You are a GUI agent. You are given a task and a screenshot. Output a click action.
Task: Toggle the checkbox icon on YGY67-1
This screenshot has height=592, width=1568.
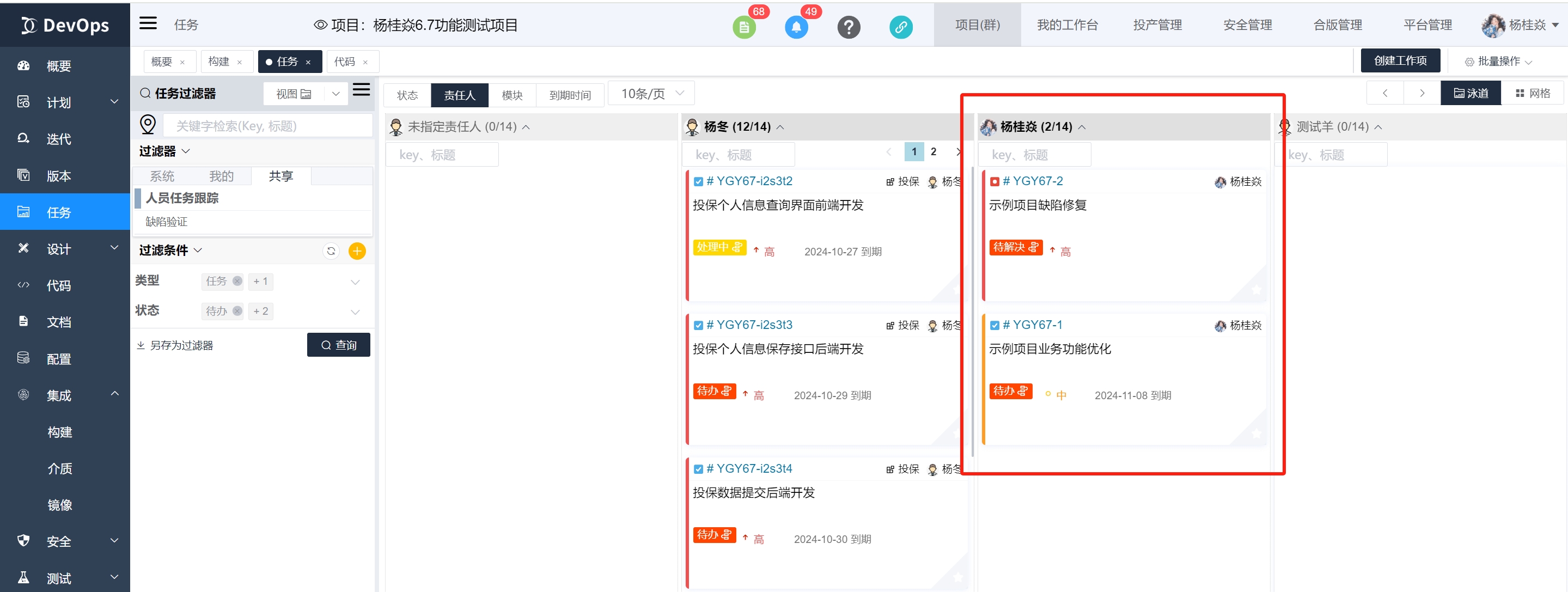(994, 326)
